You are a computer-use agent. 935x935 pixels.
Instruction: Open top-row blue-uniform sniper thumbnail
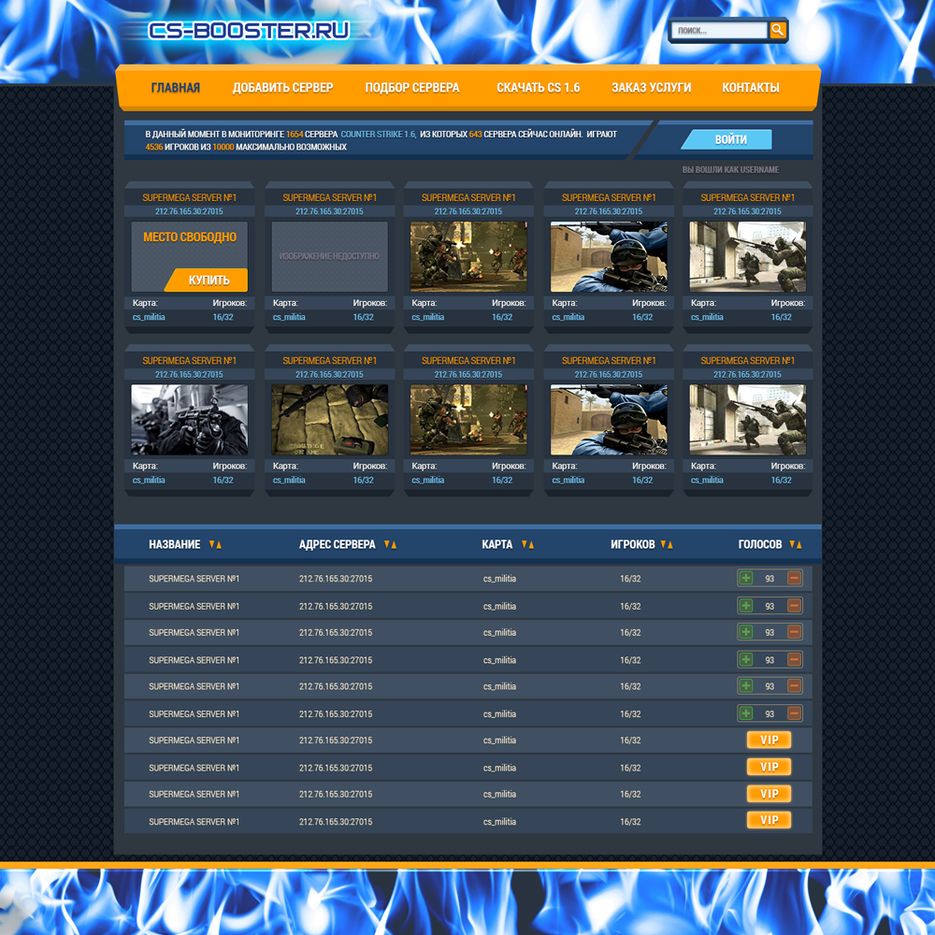pyautogui.click(x=608, y=256)
